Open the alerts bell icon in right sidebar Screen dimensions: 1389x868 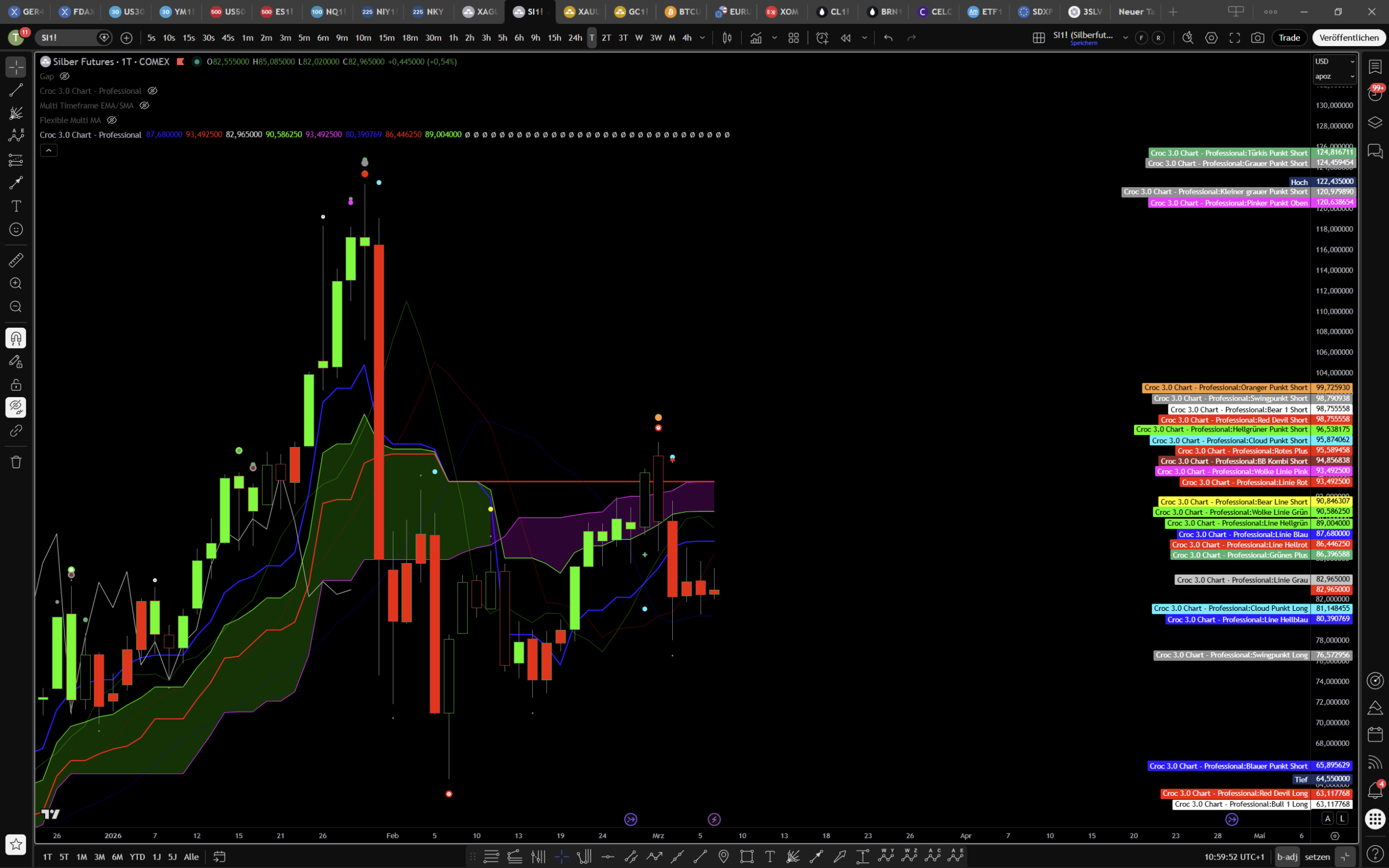pyautogui.click(x=1375, y=790)
